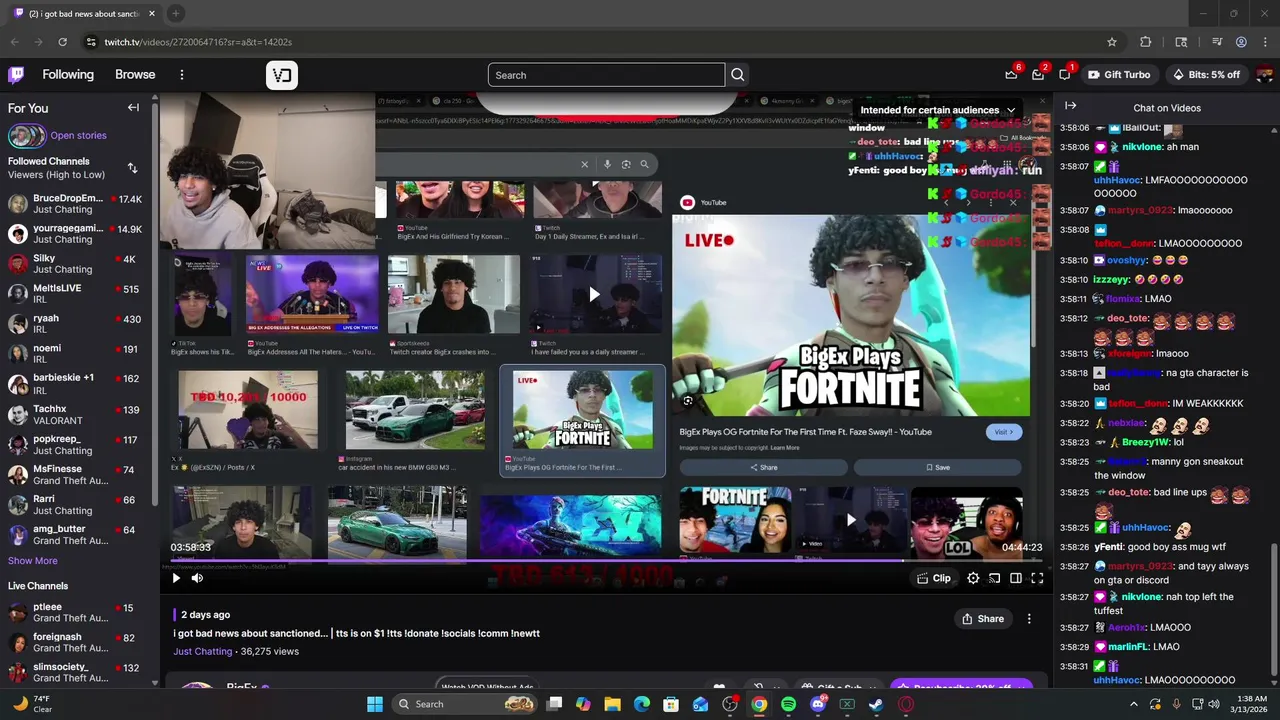Open slimsociety_ live channel in sidebar

coord(76,672)
